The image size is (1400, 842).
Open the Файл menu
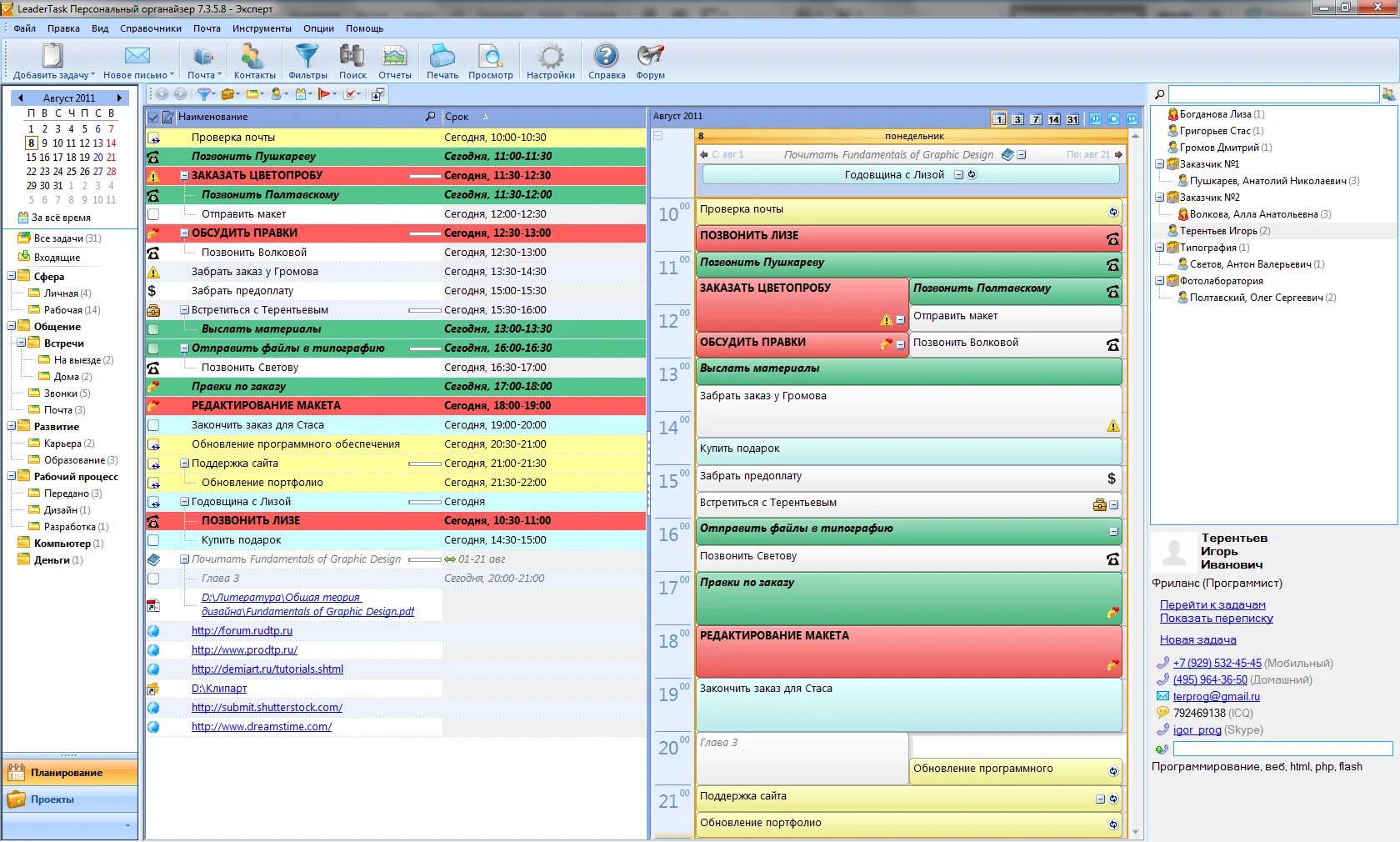[25, 28]
